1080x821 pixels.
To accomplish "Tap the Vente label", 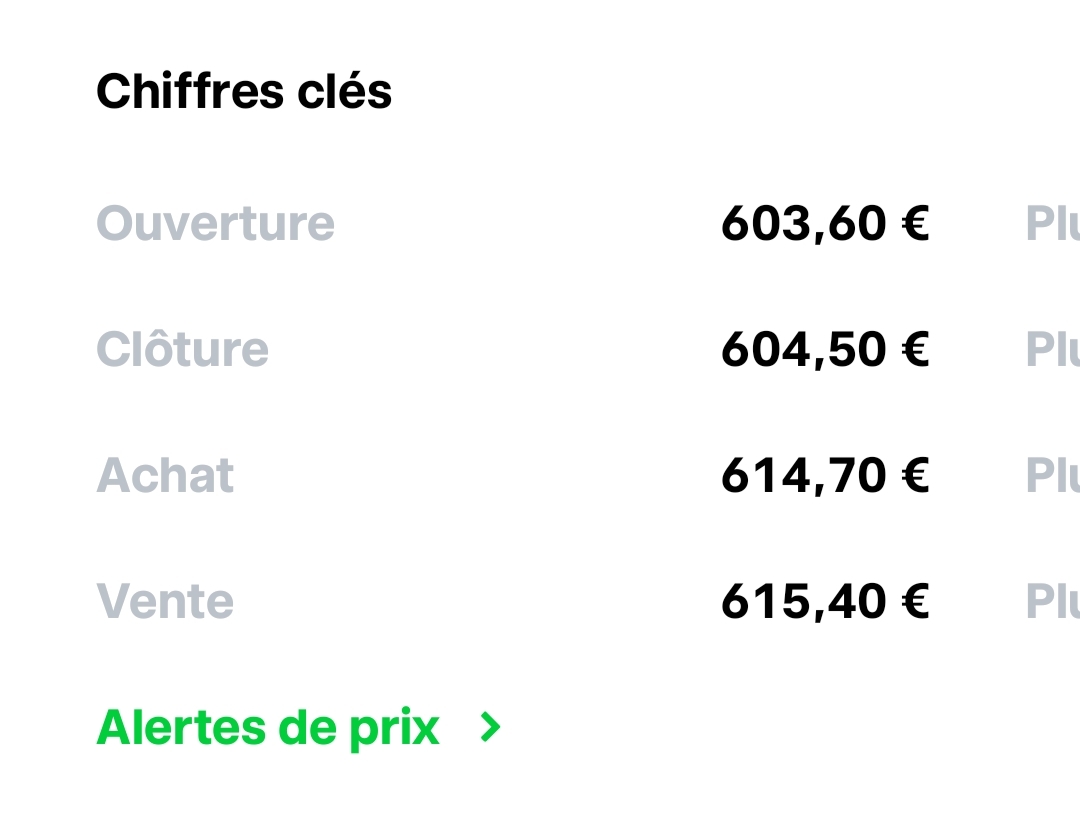I will click(165, 601).
